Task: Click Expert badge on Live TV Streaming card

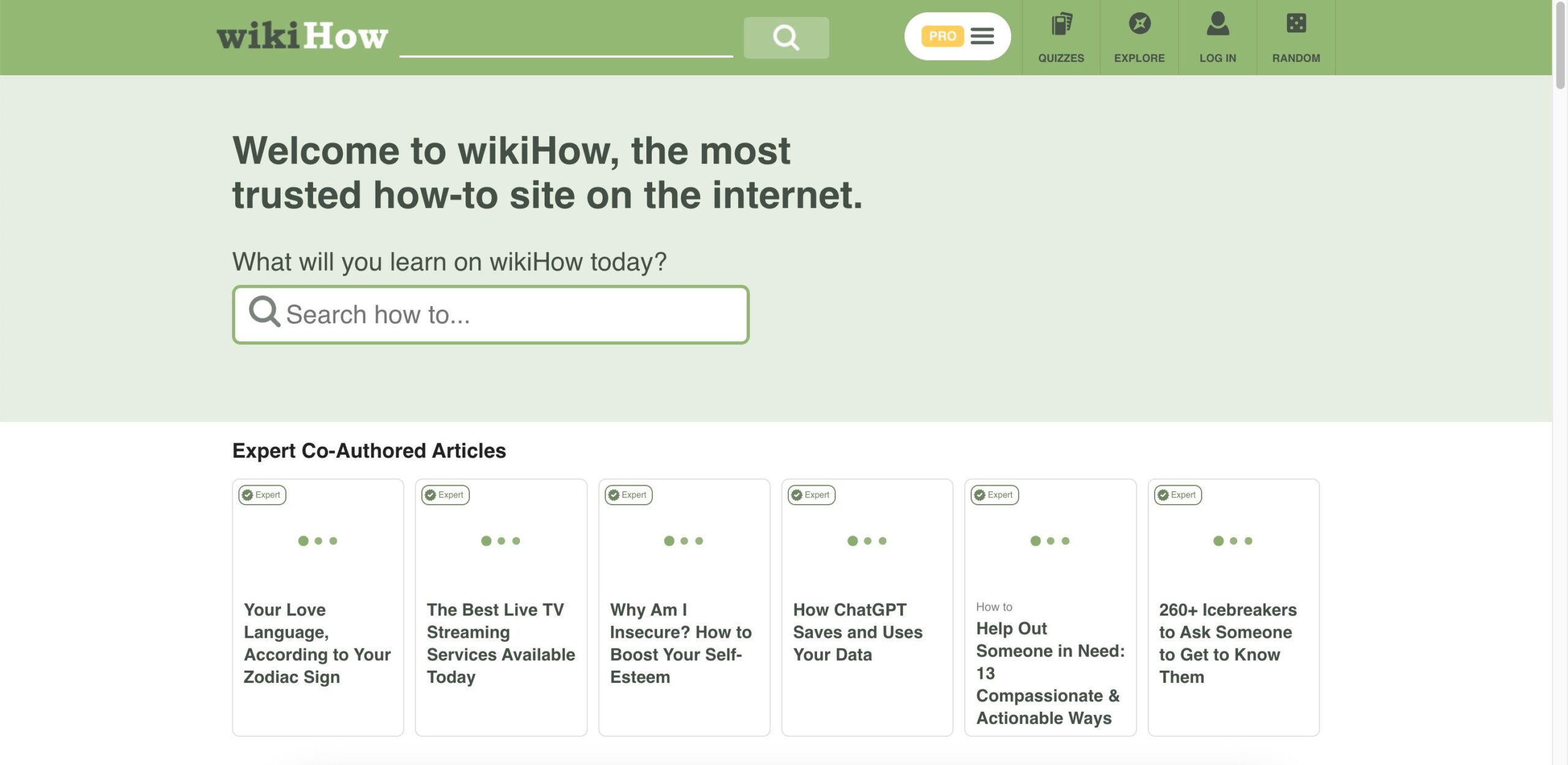Action: click(x=445, y=495)
